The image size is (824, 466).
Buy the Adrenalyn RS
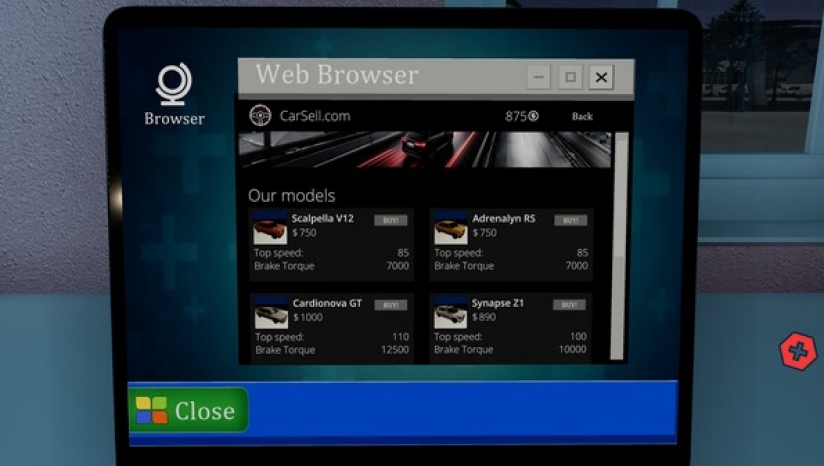coord(571,220)
